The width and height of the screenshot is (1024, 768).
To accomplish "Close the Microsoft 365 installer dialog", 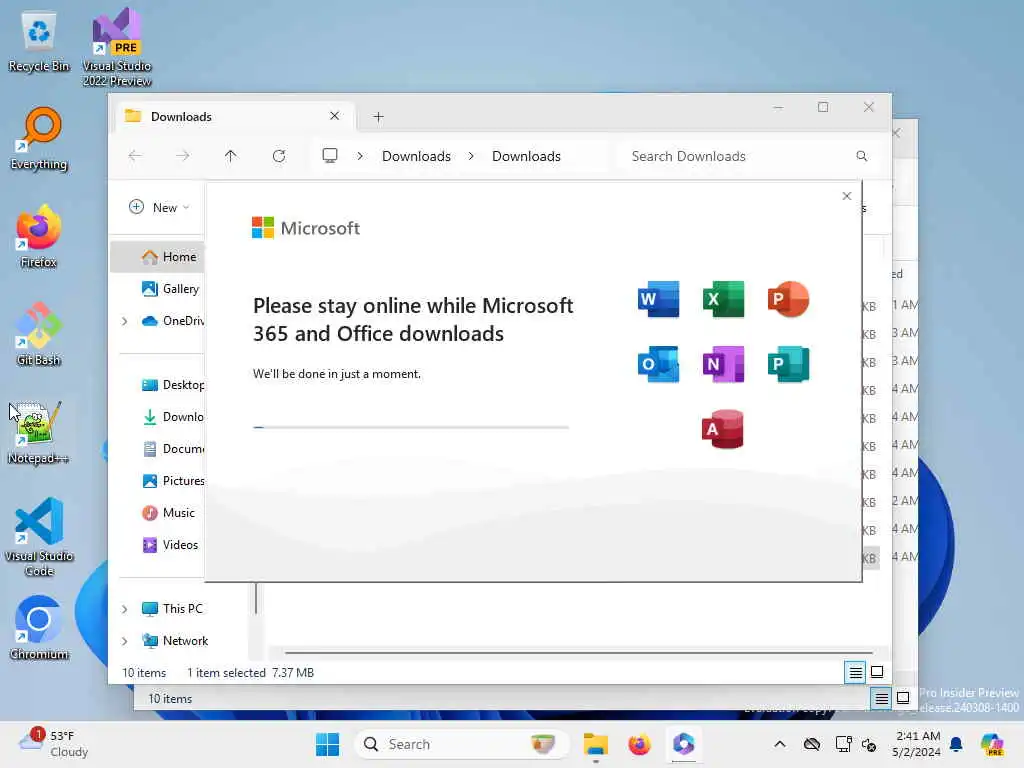I will [846, 196].
